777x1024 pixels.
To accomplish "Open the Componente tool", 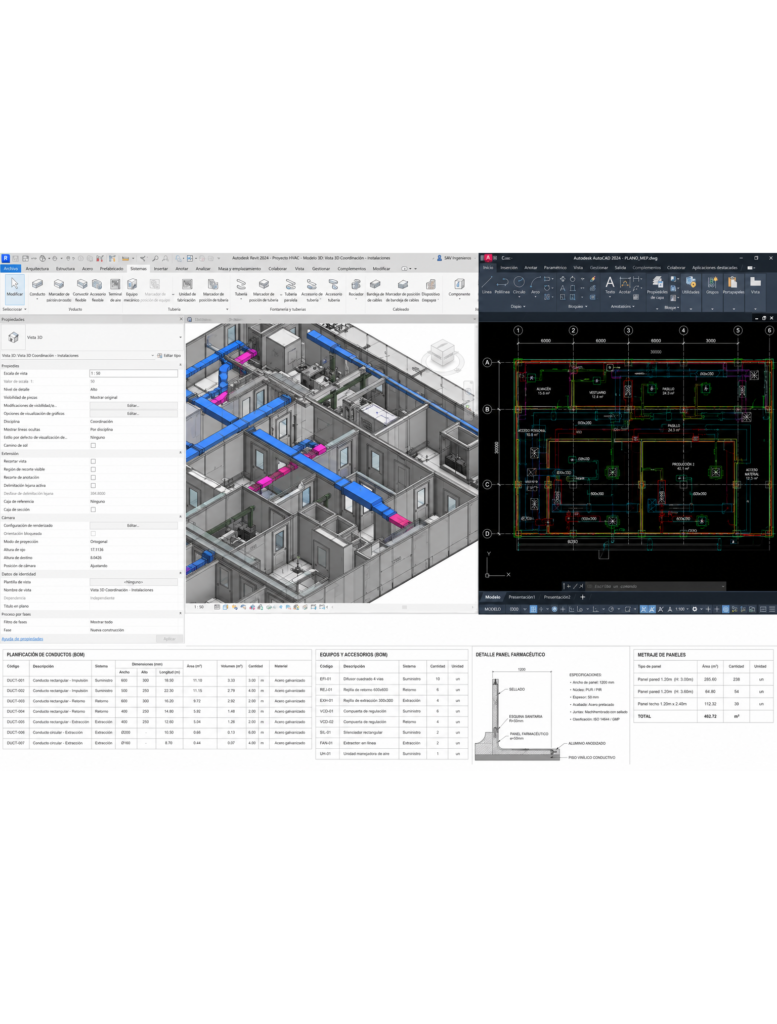I will [459, 287].
